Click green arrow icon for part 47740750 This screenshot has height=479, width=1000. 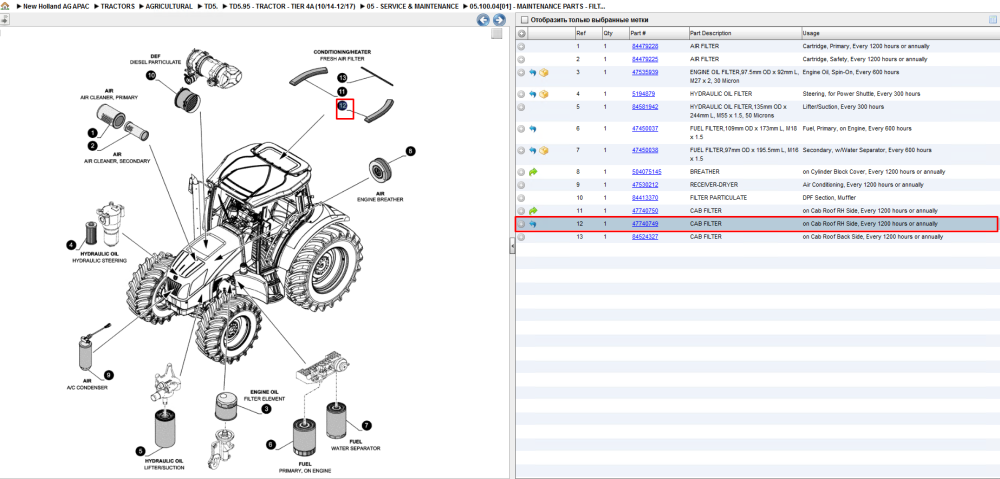pyautogui.click(x=533, y=210)
